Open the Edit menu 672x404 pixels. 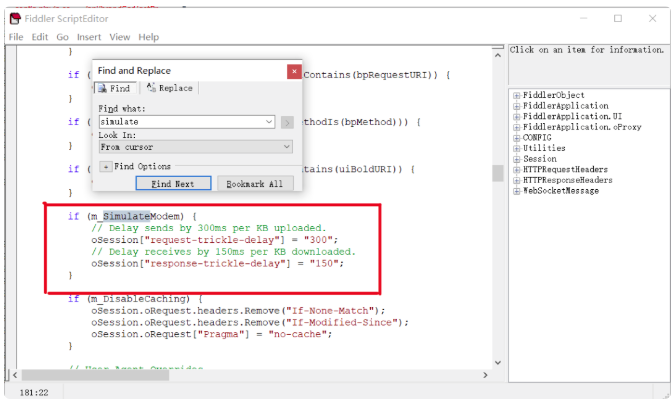coord(39,37)
